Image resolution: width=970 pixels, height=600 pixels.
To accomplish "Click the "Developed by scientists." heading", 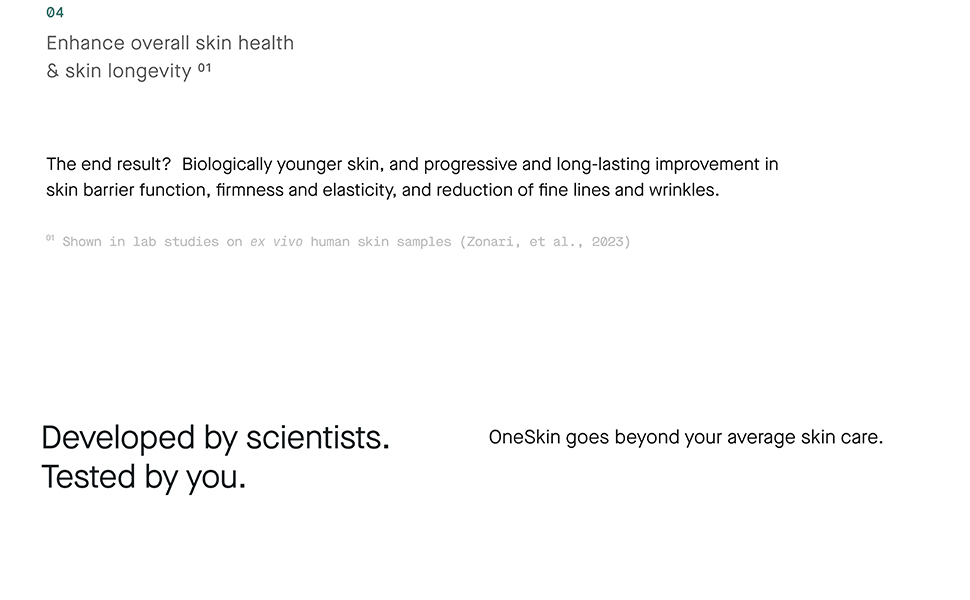I will 215,438.
